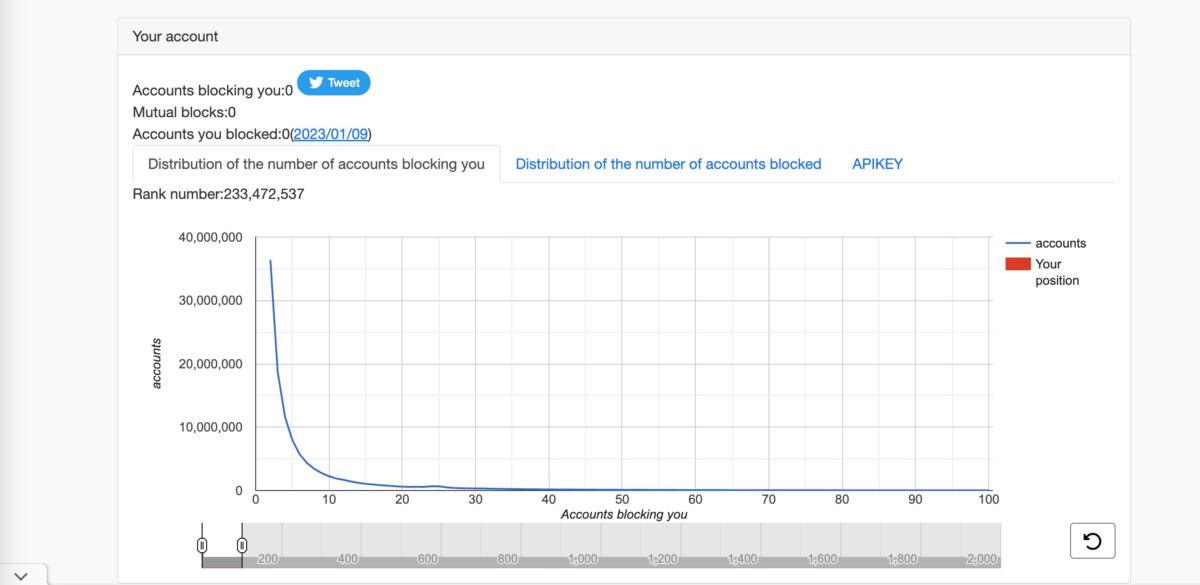Click the "Your position" legend label text
Screen dimensions: 1200x585
click(1056, 272)
